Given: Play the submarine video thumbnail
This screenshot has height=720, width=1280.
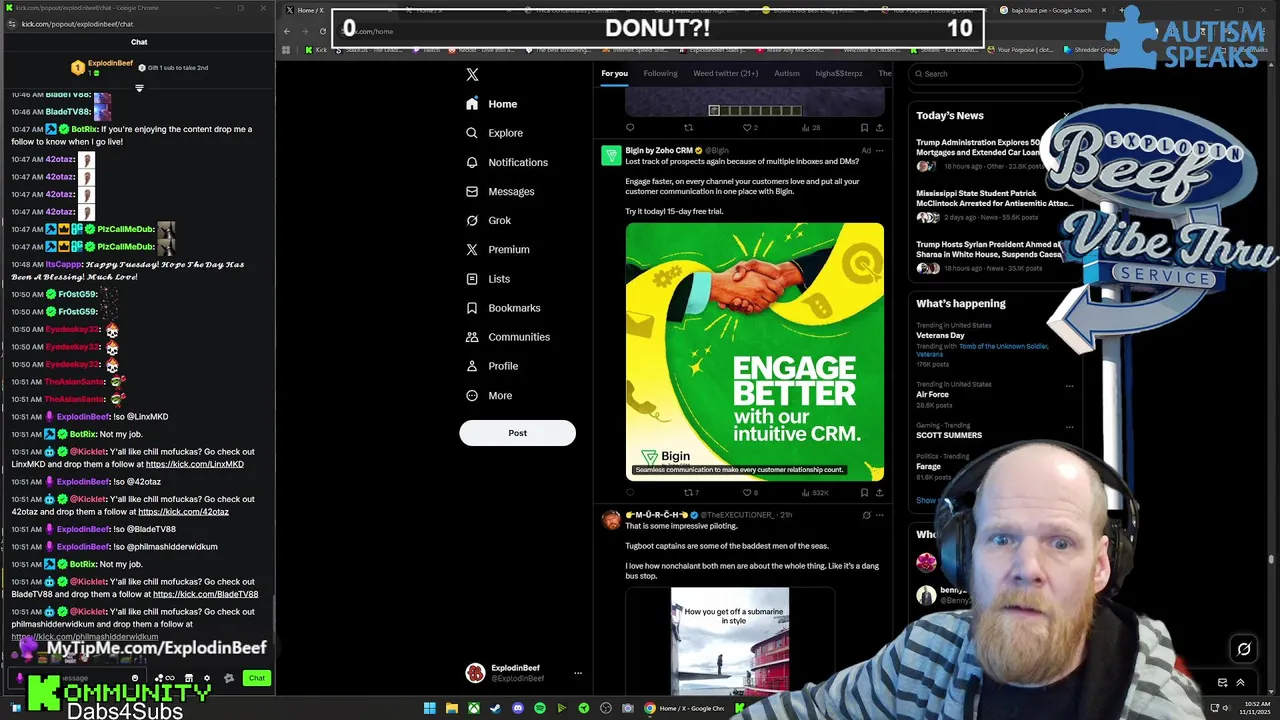Looking at the screenshot, I should pyautogui.click(x=730, y=642).
